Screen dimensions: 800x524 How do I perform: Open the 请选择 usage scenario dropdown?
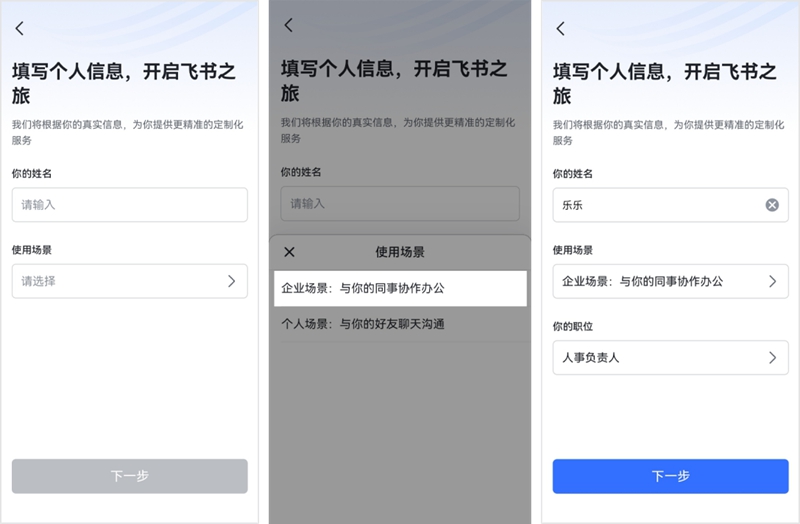[130, 281]
